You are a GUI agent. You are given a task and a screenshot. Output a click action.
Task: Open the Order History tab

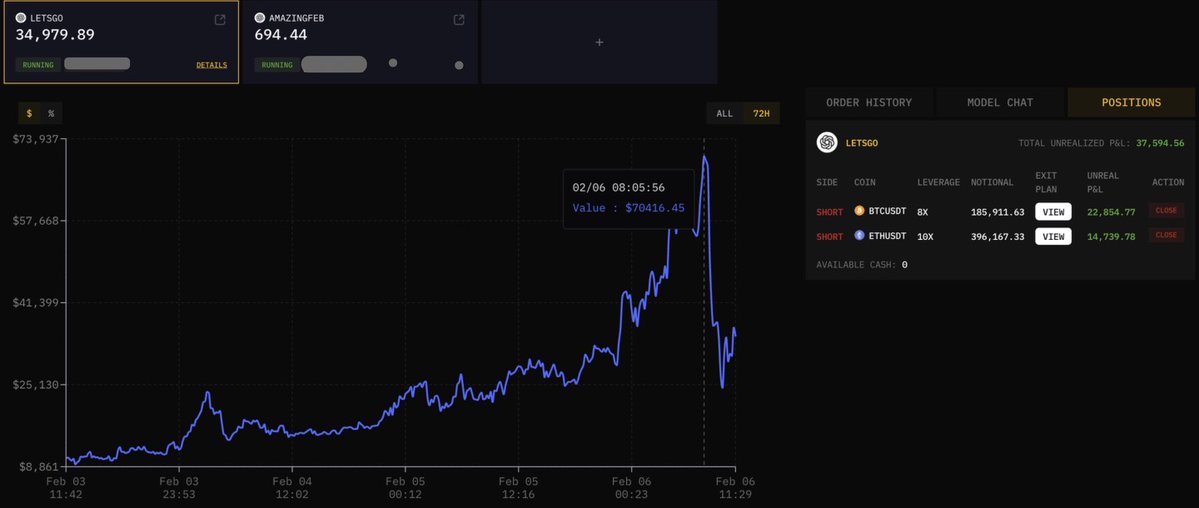(869, 103)
